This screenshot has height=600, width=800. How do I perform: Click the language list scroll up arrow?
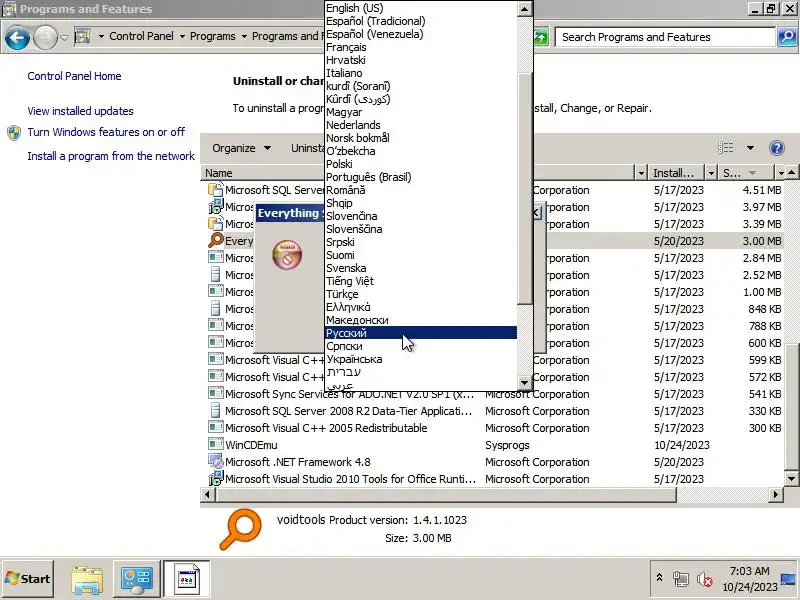coord(524,9)
